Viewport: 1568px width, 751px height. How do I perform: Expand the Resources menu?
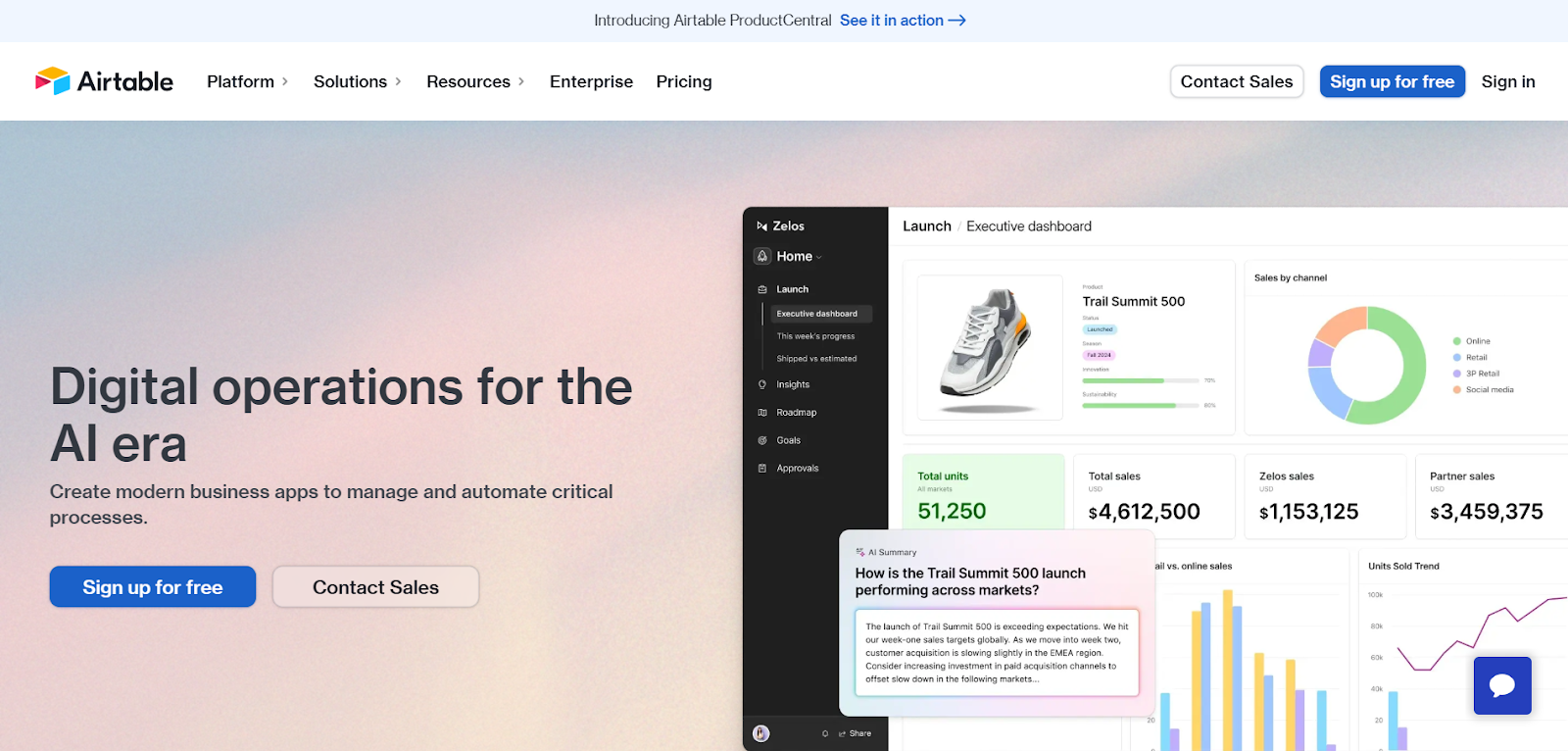click(475, 81)
